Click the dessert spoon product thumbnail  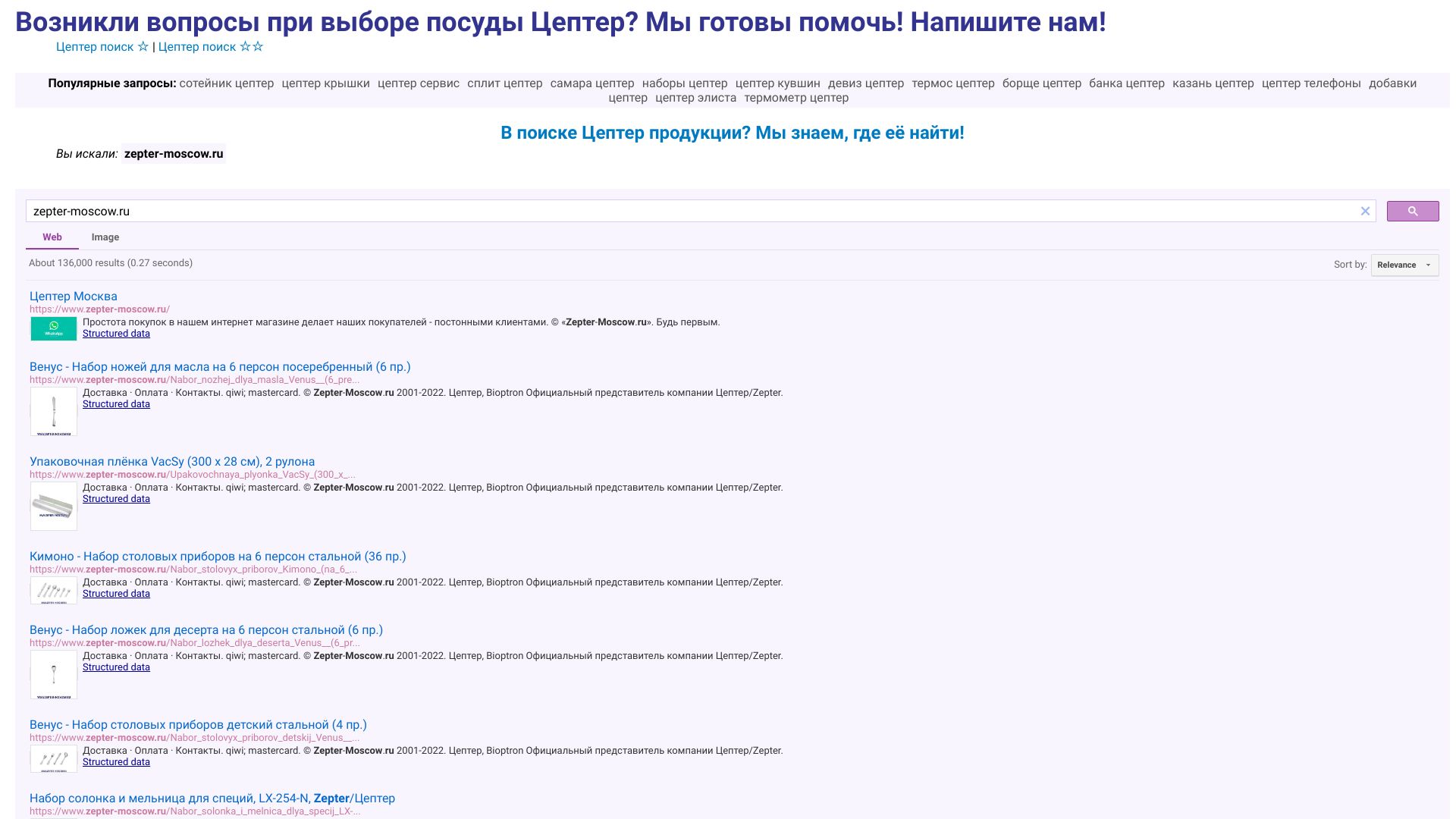(54, 675)
